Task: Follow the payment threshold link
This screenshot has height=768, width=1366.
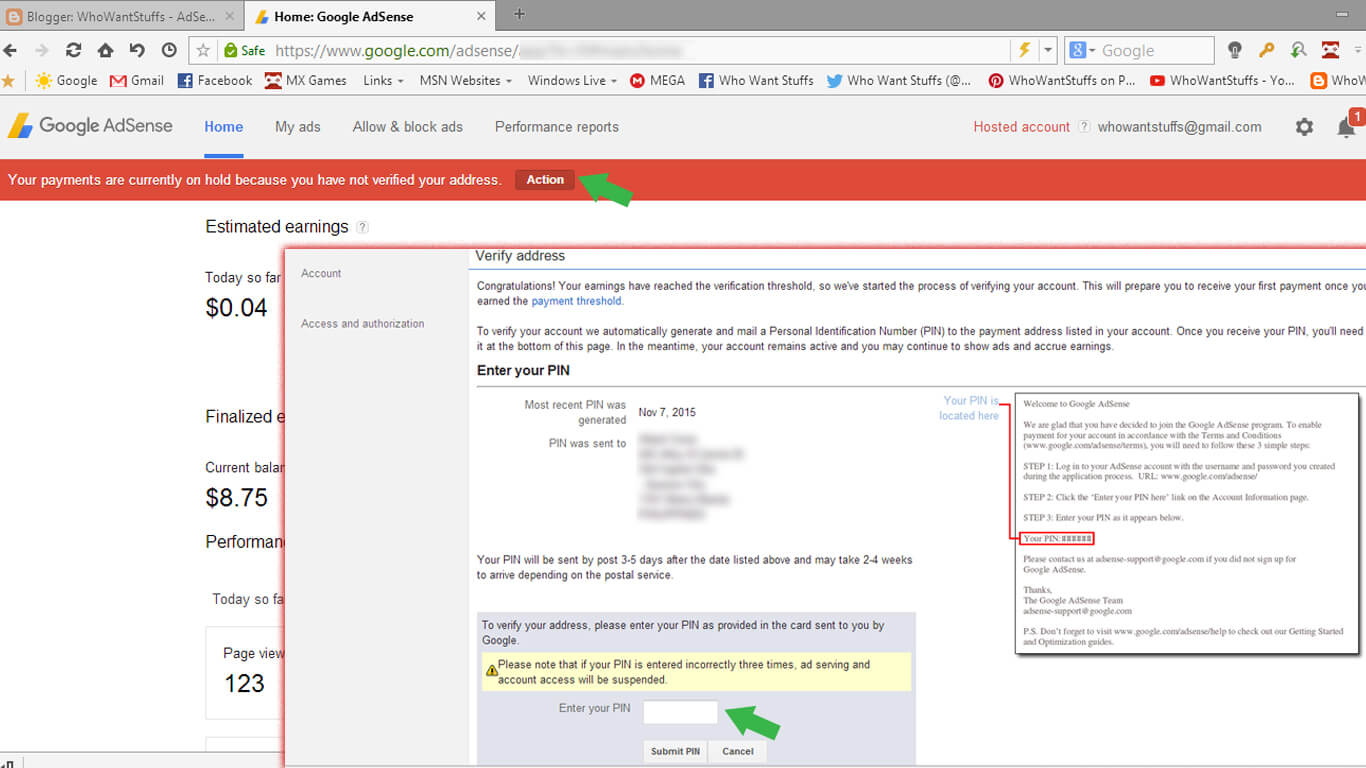Action: [576, 301]
